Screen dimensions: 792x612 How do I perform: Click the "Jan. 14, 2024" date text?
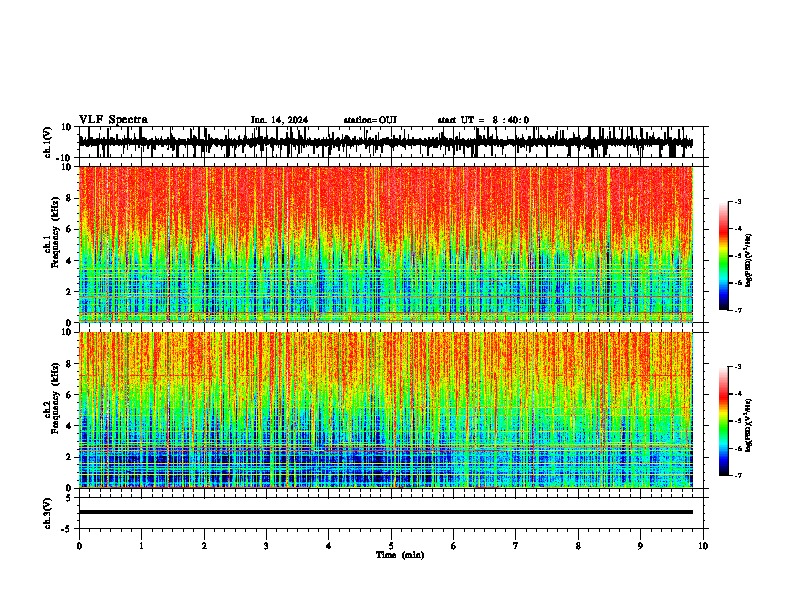click(279, 120)
